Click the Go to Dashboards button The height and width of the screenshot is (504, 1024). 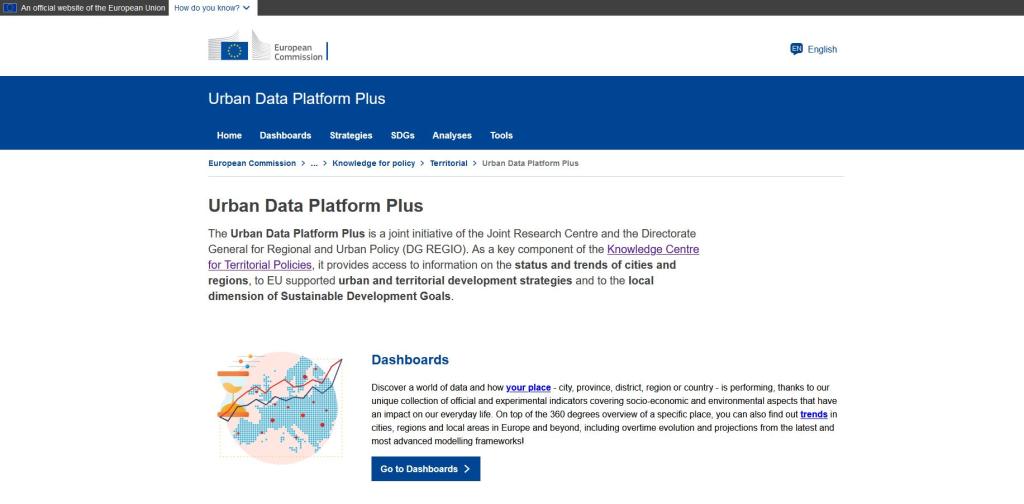[426, 469]
